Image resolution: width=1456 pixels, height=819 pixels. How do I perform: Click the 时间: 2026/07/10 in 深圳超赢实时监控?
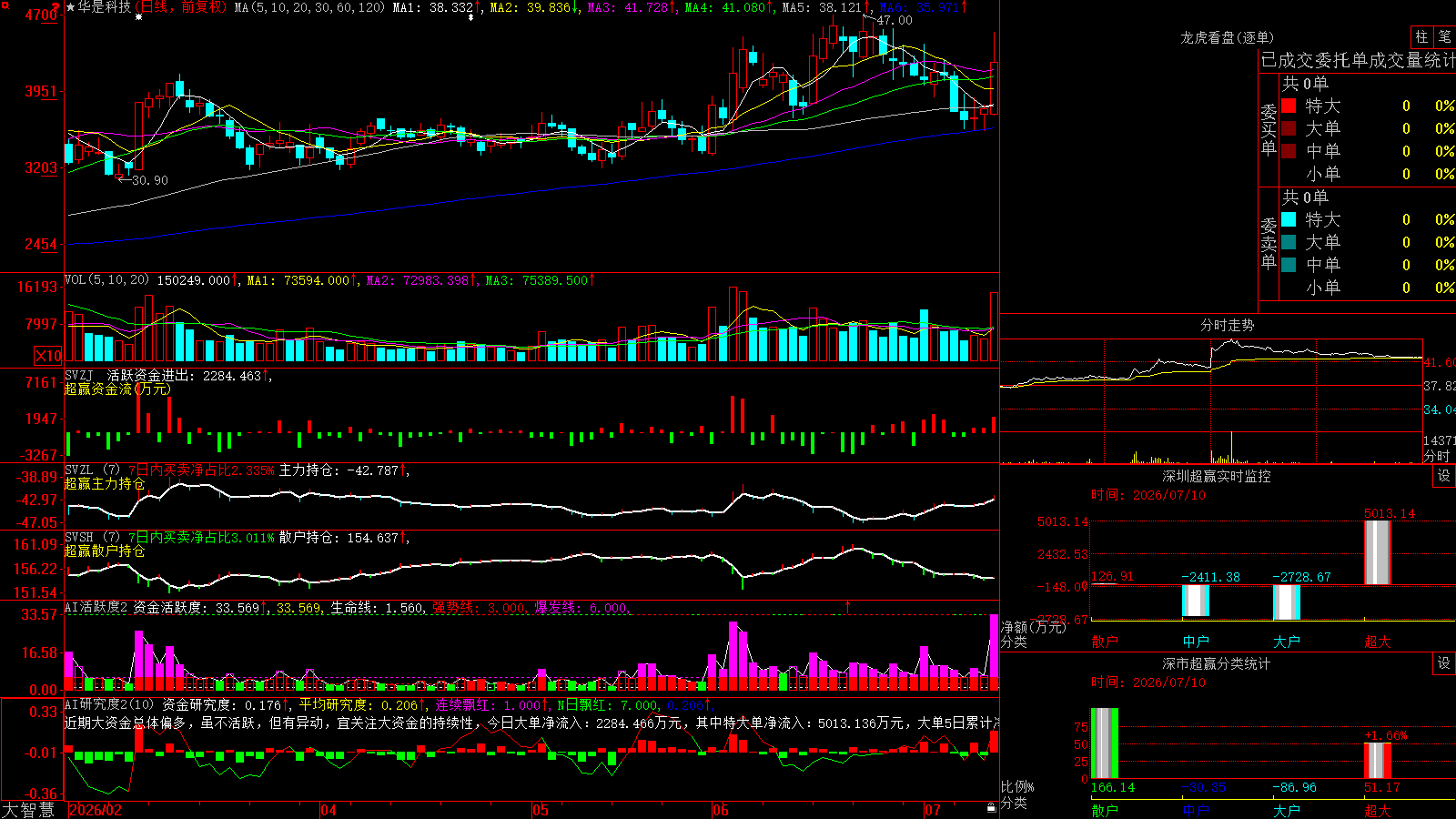(x=1148, y=495)
